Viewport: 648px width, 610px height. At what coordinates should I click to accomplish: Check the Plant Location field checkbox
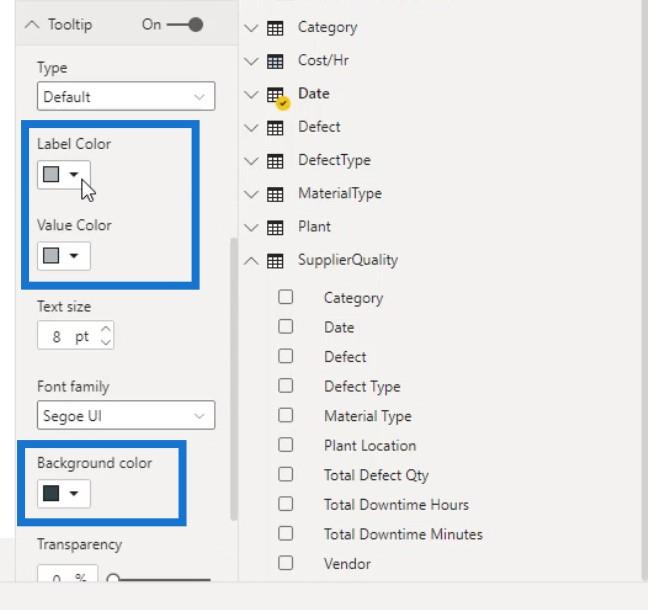[286, 445]
